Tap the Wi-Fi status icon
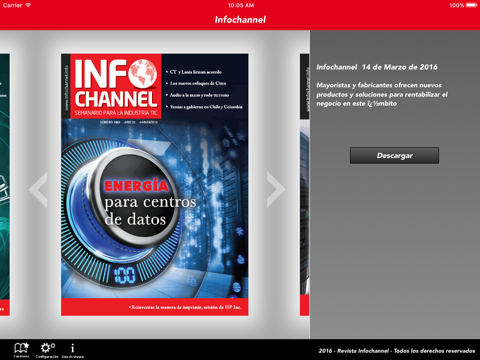The image size is (480, 360). tap(28, 5)
